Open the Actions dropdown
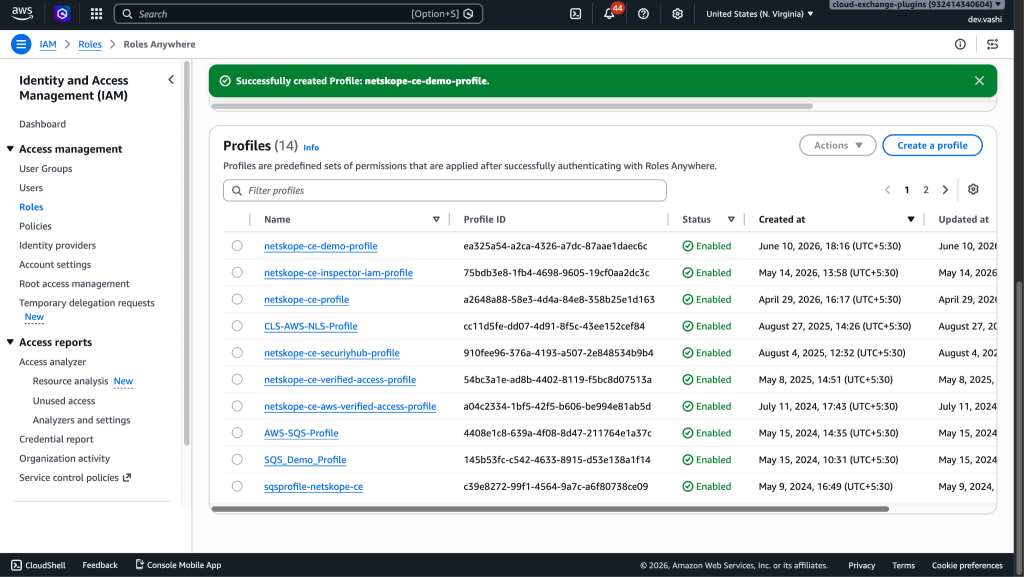 pyautogui.click(x=837, y=146)
